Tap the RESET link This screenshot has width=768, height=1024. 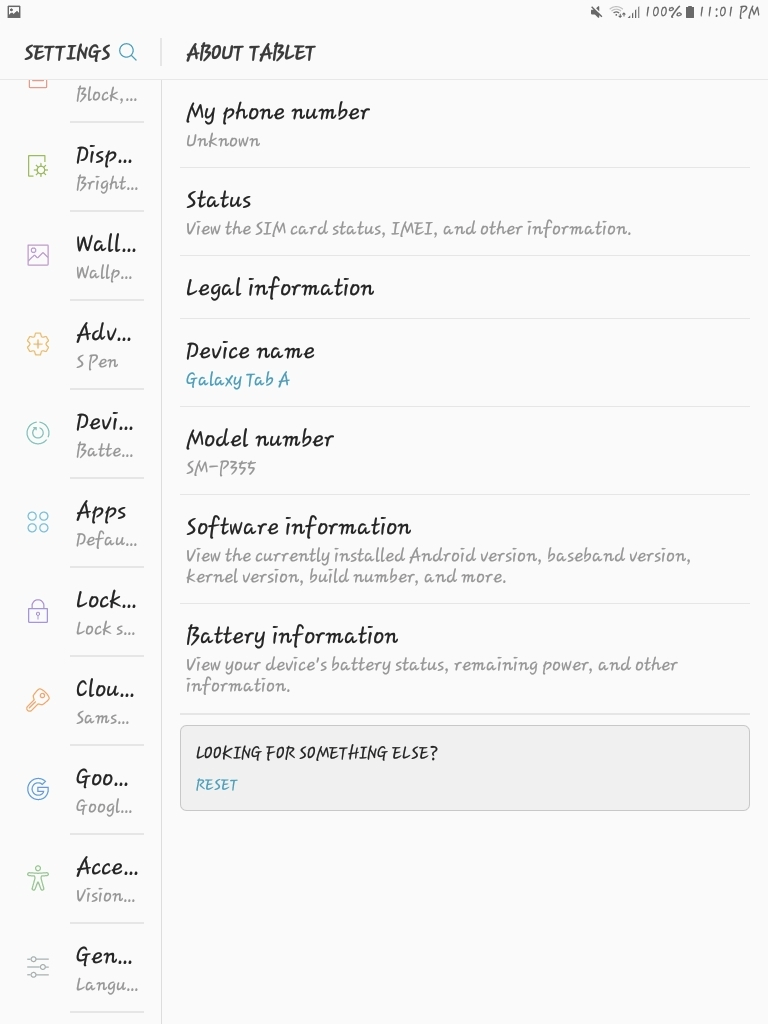point(216,785)
